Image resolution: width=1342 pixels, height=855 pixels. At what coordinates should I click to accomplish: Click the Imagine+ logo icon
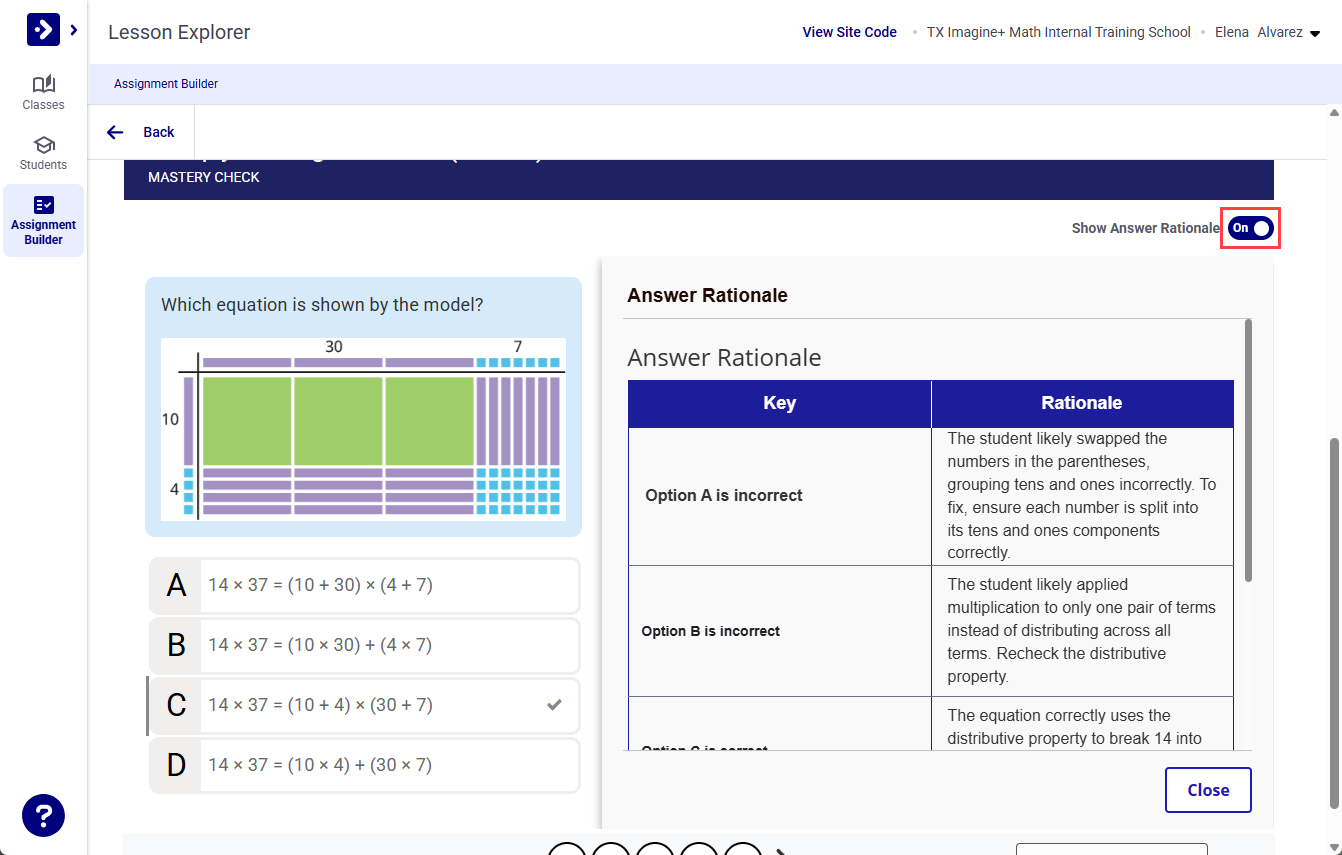pyautogui.click(x=40, y=29)
